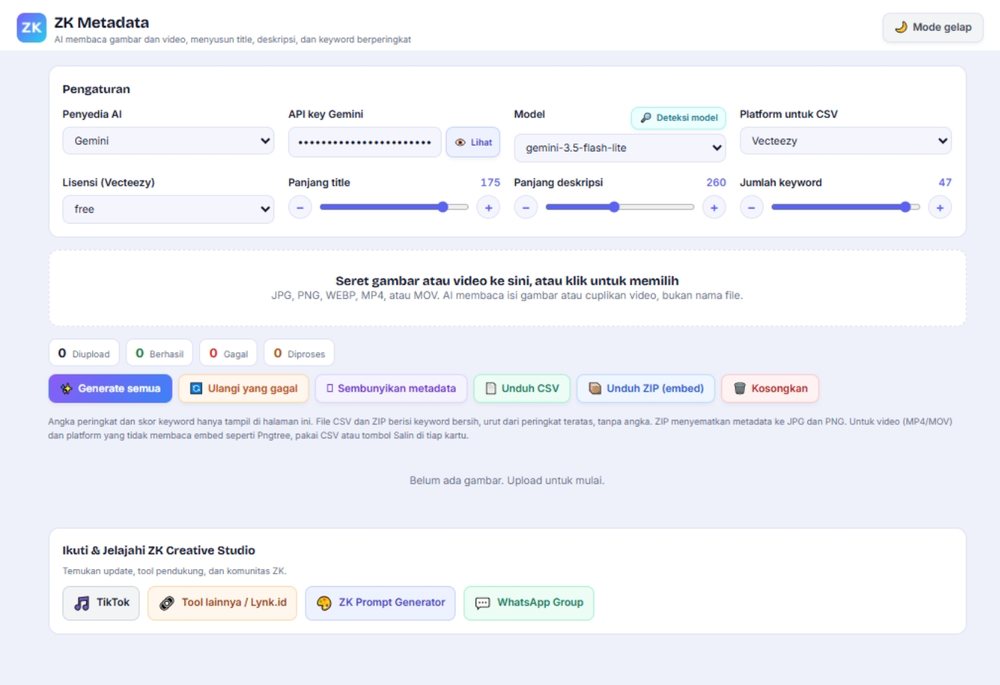This screenshot has height=685, width=1000.
Task: Click the Ikuti & Jelajahi ZK Creative Studio heading
Action: coord(159,550)
